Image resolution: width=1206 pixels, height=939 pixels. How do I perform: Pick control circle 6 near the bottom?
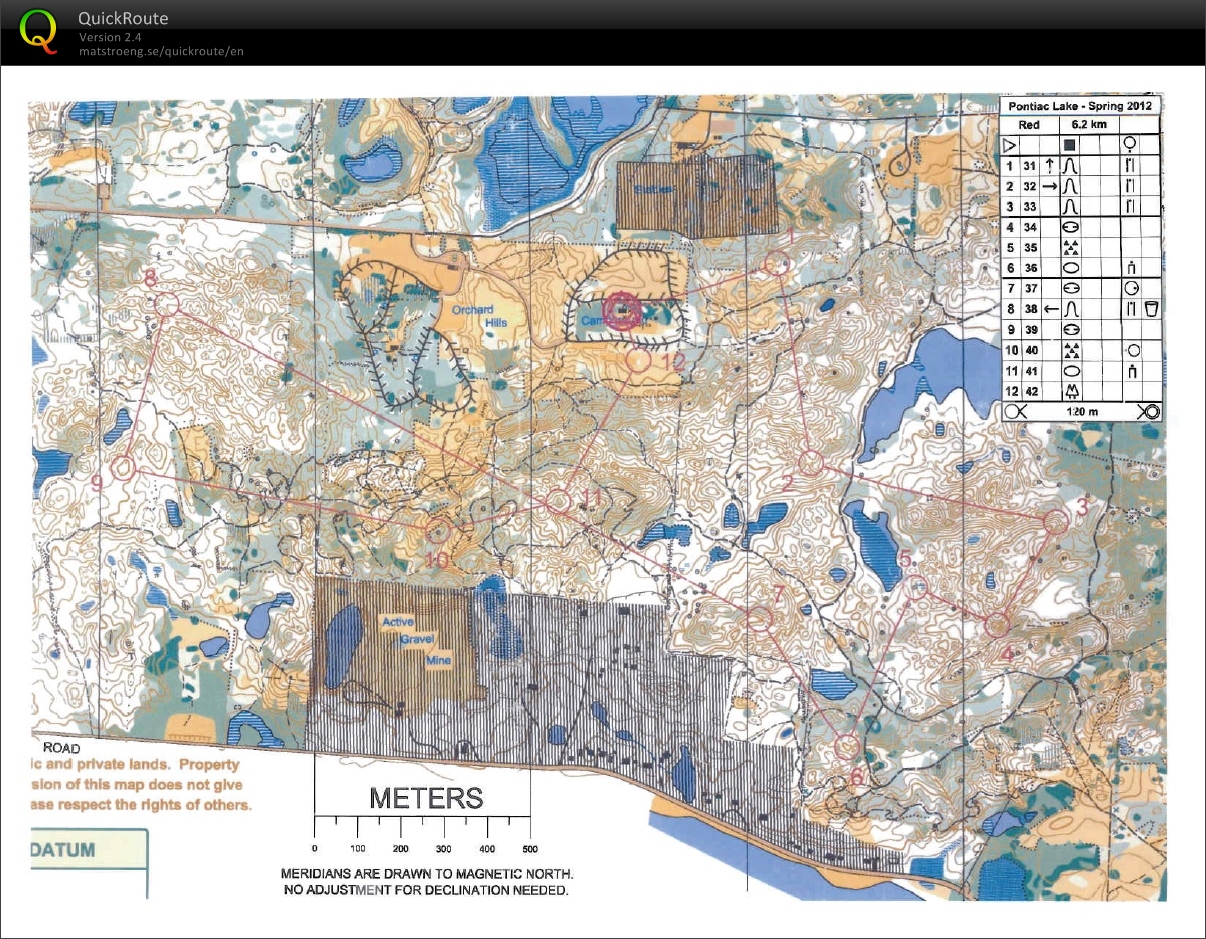(846, 745)
